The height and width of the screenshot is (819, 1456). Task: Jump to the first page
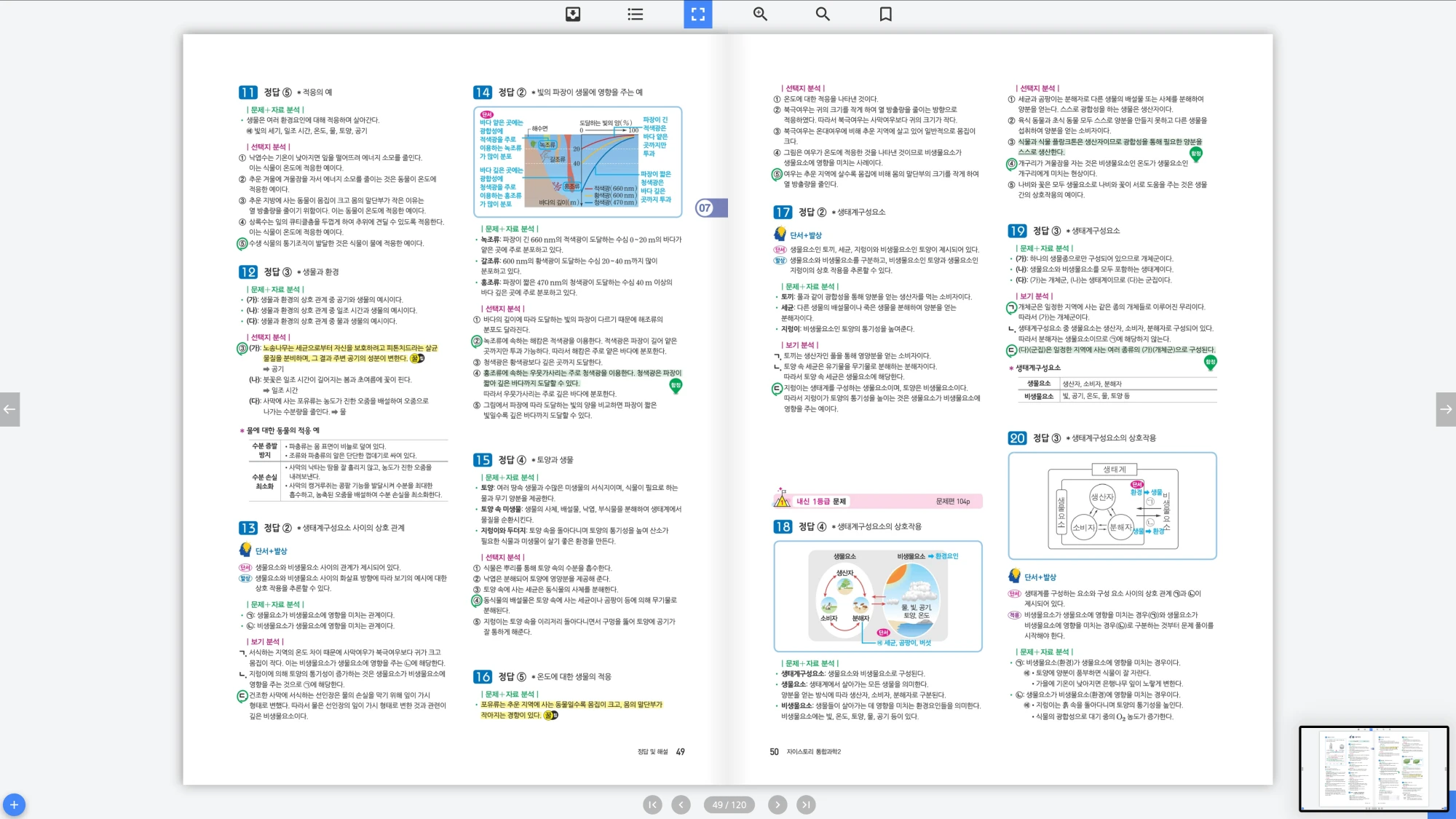pyautogui.click(x=652, y=804)
